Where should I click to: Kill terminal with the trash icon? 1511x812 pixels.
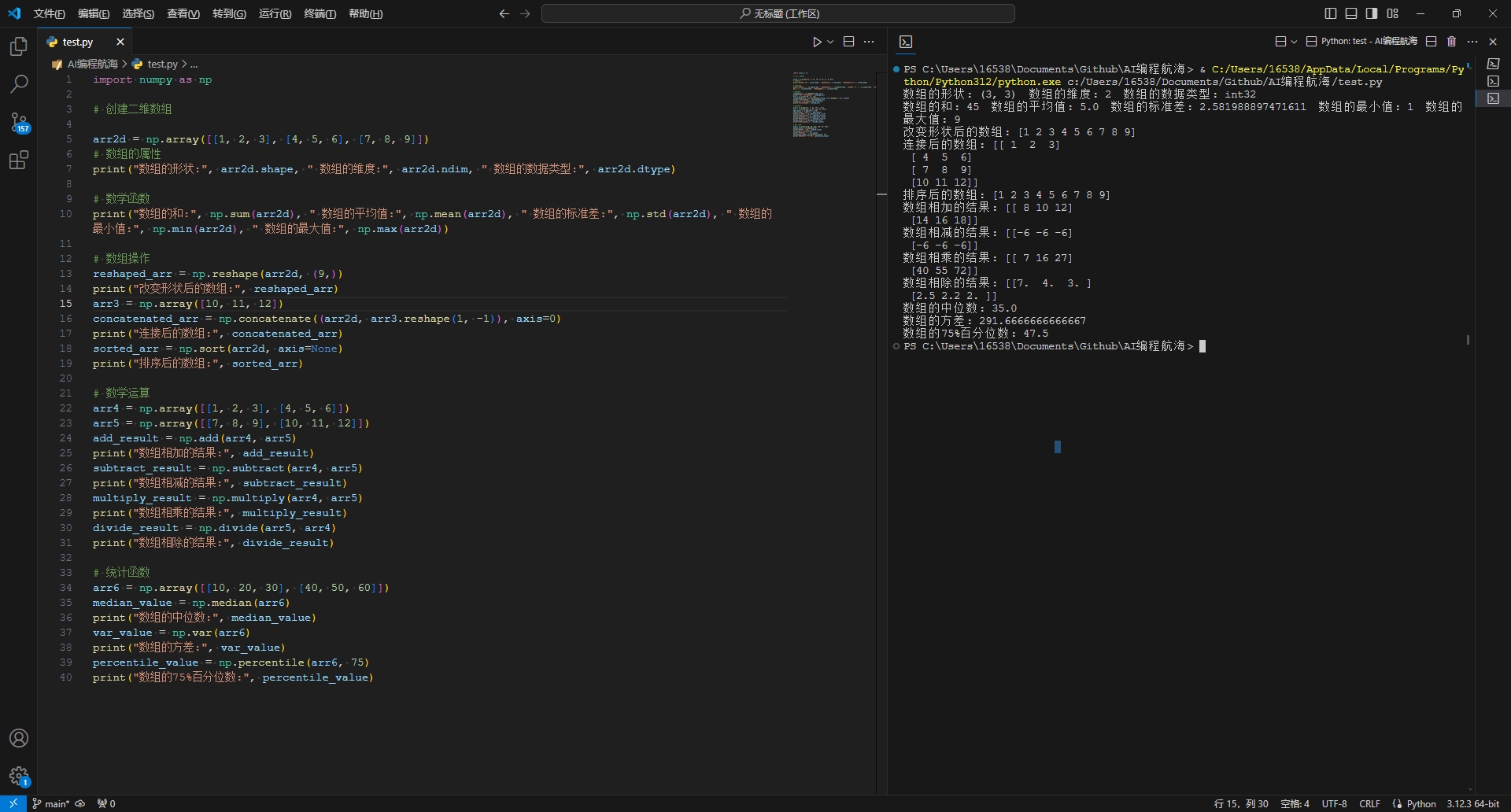(x=1452, y=41)
